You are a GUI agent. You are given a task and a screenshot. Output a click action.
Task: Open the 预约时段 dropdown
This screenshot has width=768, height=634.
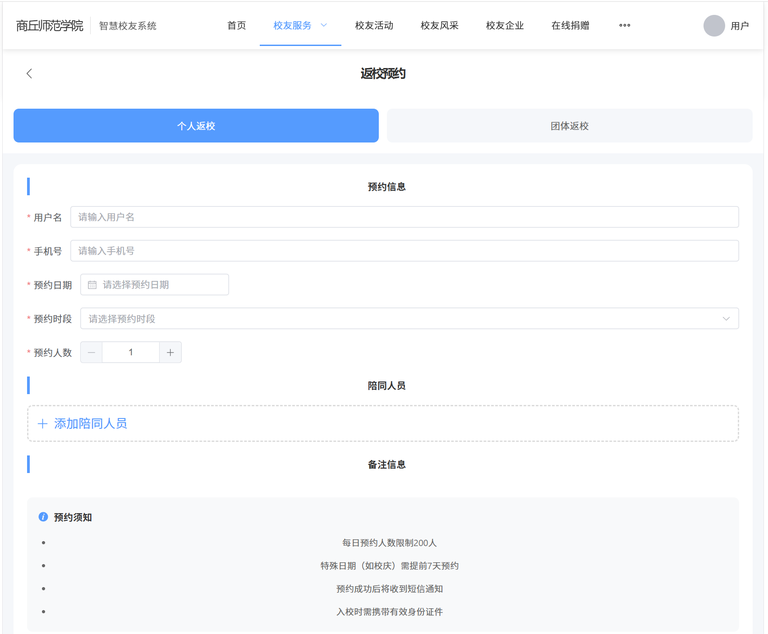(x=409, y=318)
